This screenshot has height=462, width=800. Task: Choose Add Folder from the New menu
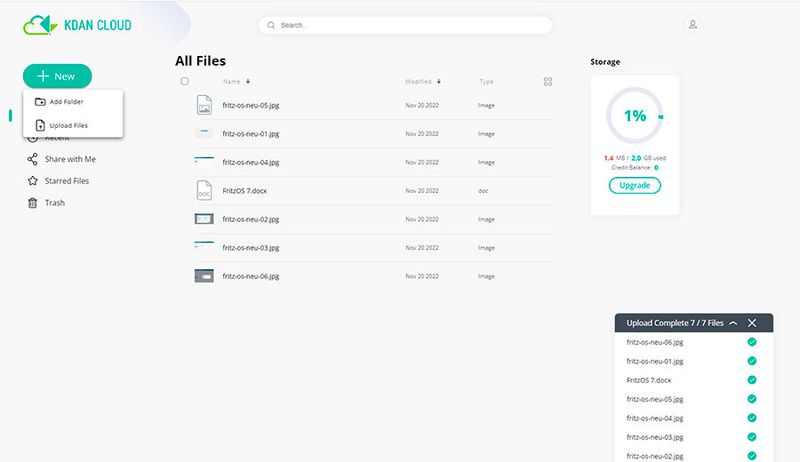click(66, 102)
